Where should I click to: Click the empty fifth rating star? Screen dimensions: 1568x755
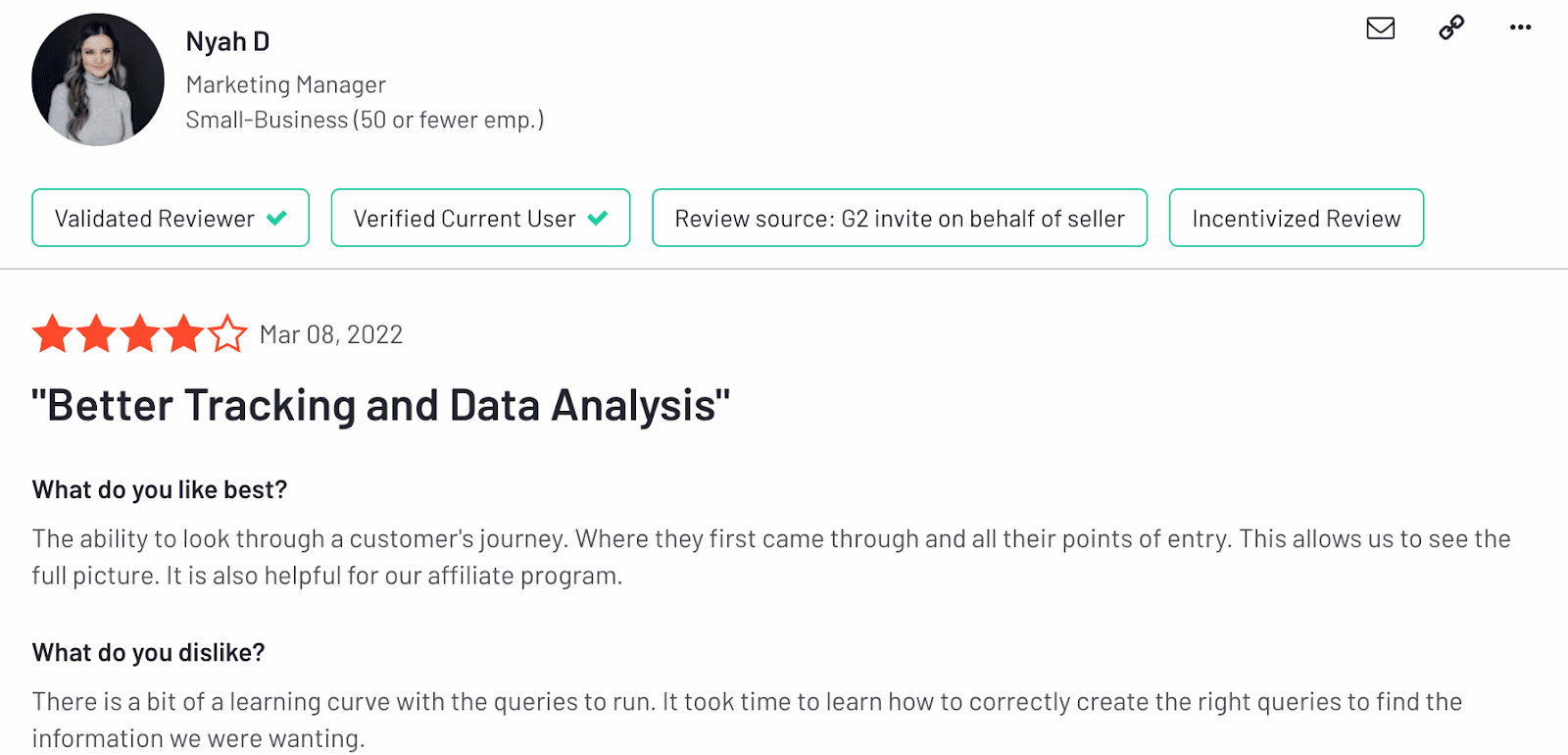click(x=227, y=333)
